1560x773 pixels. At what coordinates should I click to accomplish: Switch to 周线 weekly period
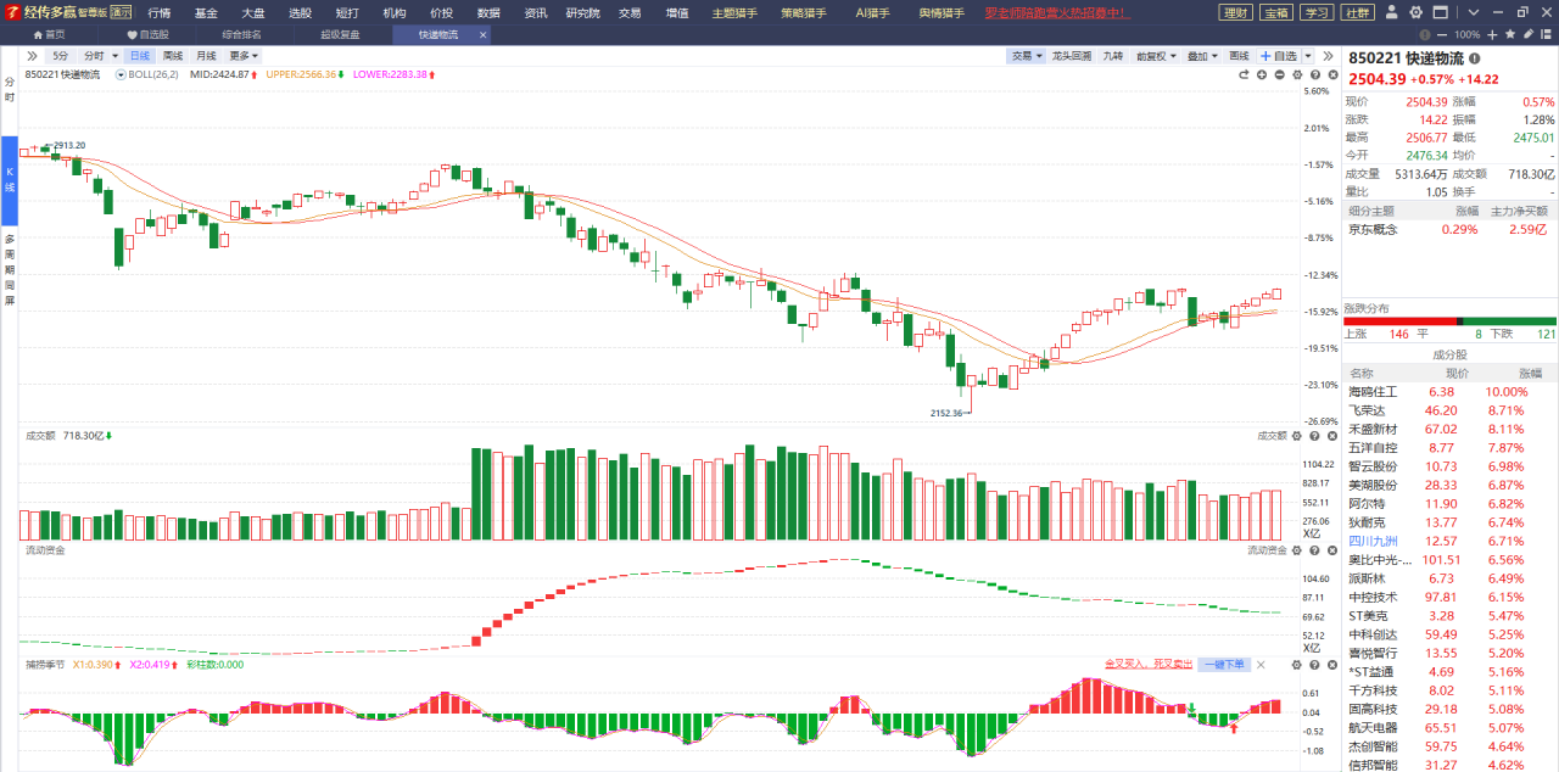pyautogui.click(x=173, y=56)
